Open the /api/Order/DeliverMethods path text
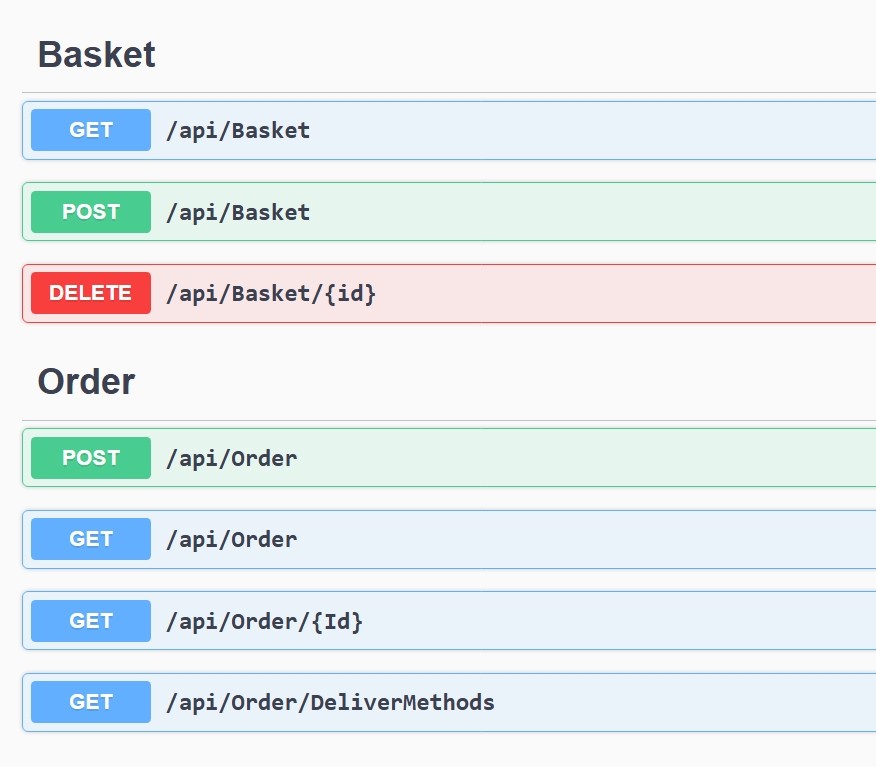Viewport: 876px width, 767px height. 330,702
